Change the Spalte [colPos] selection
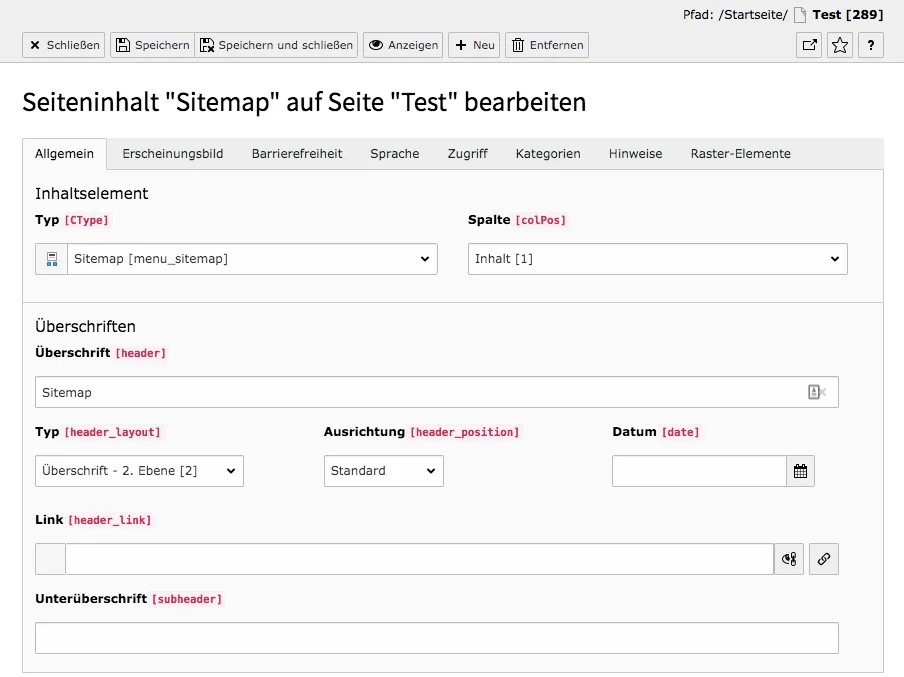 (657, 258)
